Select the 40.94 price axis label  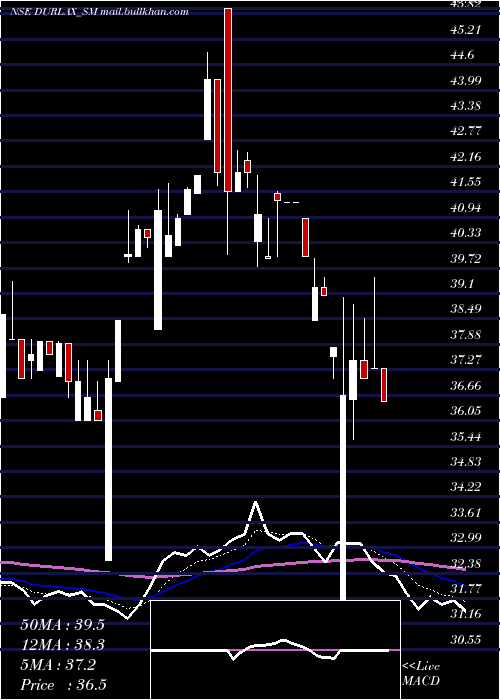pyautogui.click(x=466, y=208)
